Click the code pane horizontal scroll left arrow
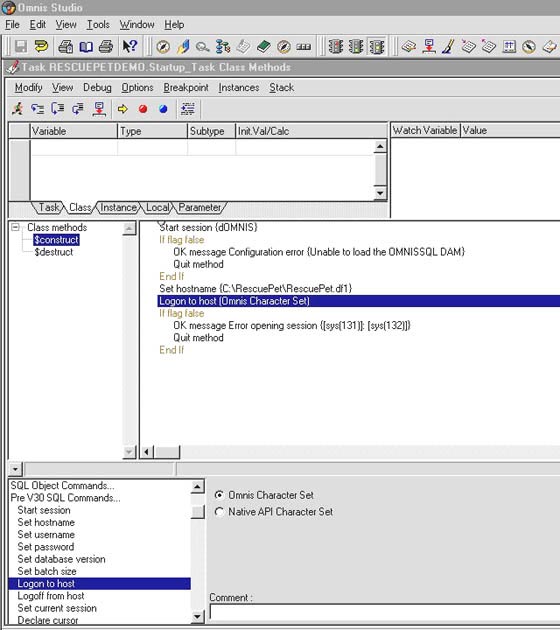The height and width of the screenshot is (630, 560). point(147,452)
